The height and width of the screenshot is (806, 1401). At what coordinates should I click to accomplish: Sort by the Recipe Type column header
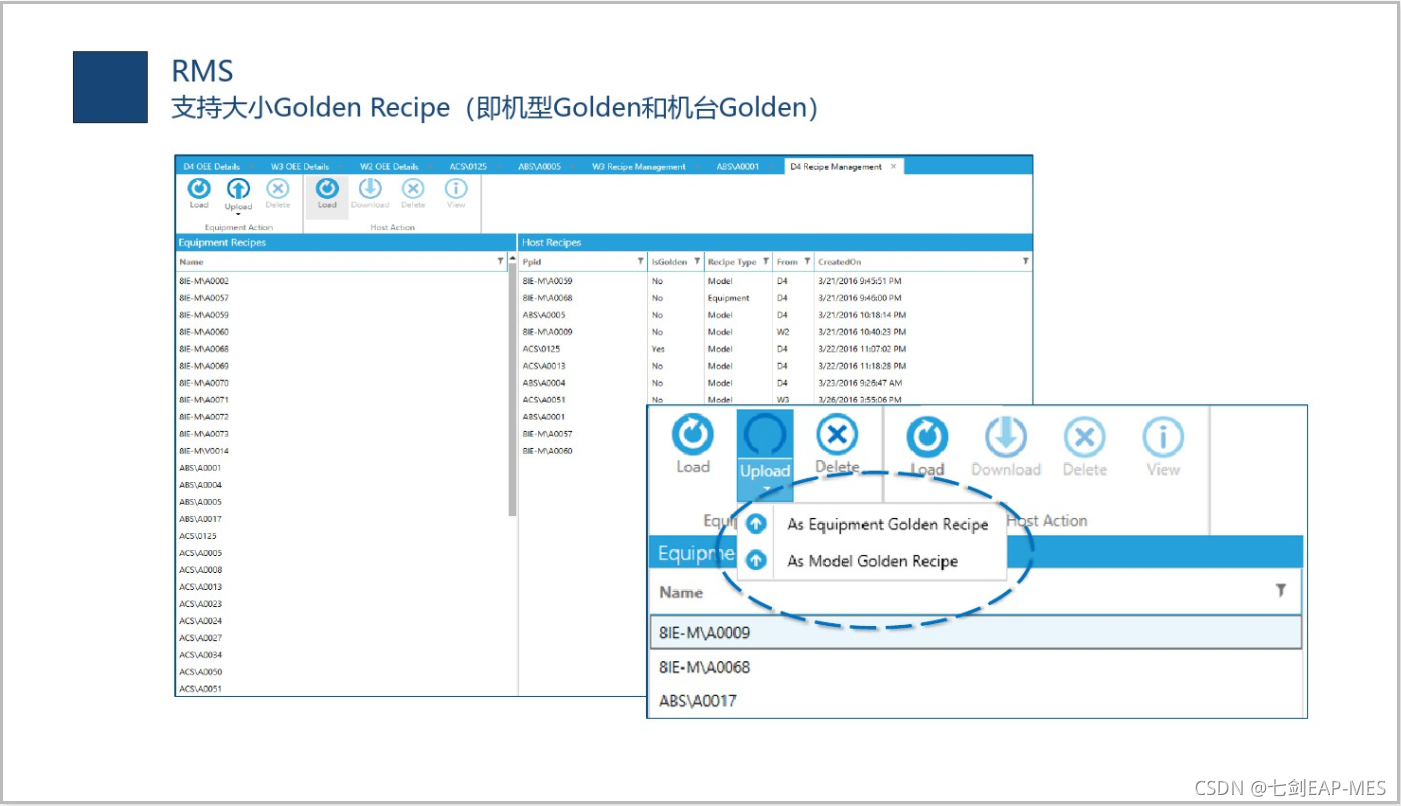tap(732, 262)
